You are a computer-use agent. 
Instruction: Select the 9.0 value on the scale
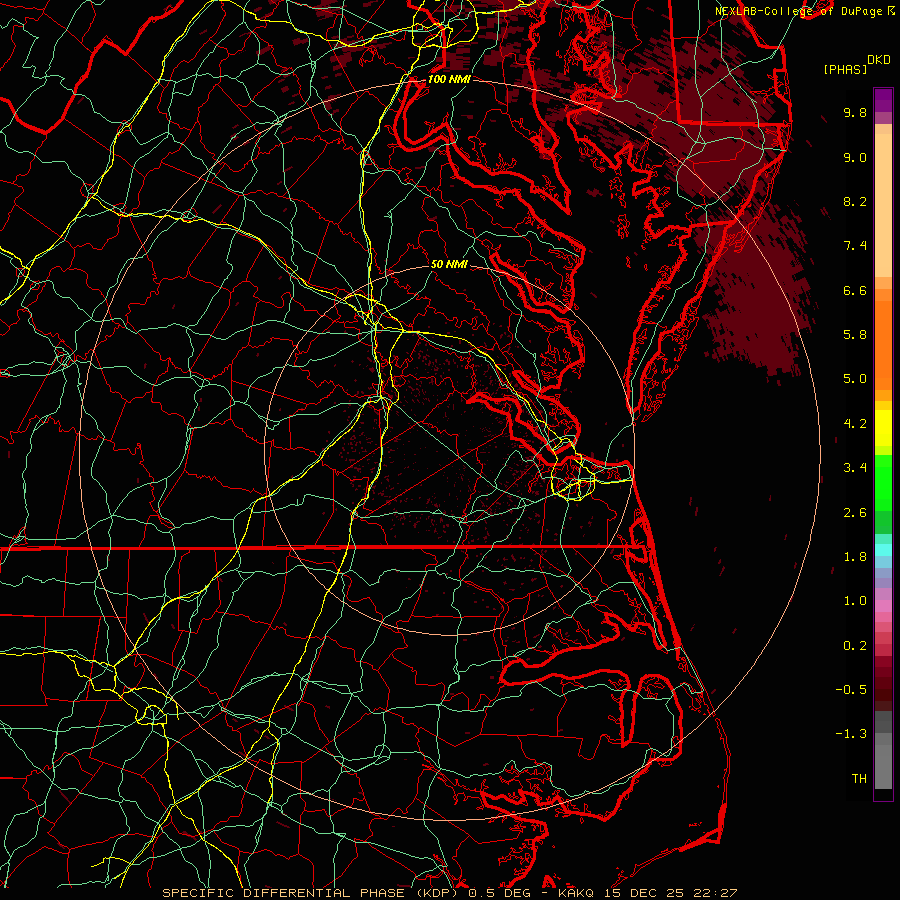pos(855,157)
